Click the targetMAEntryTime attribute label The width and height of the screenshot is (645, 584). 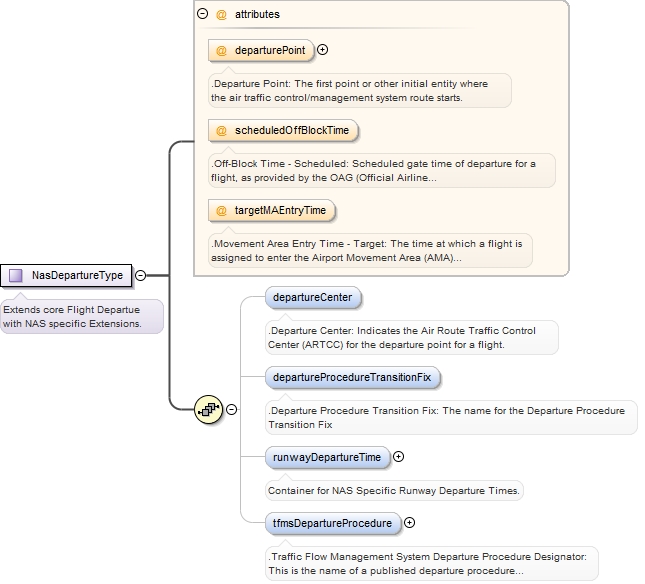pyautogui.click(x=281, y=210)
